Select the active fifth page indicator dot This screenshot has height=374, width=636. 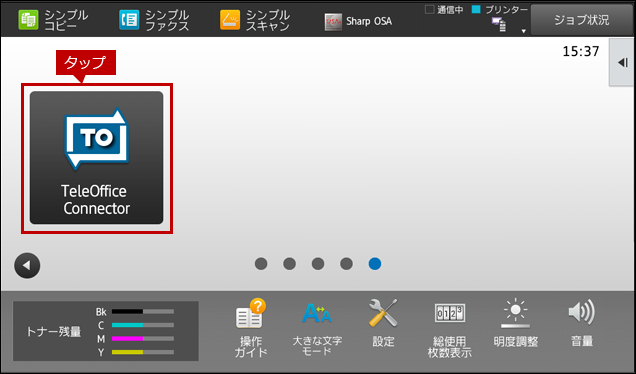375,264
